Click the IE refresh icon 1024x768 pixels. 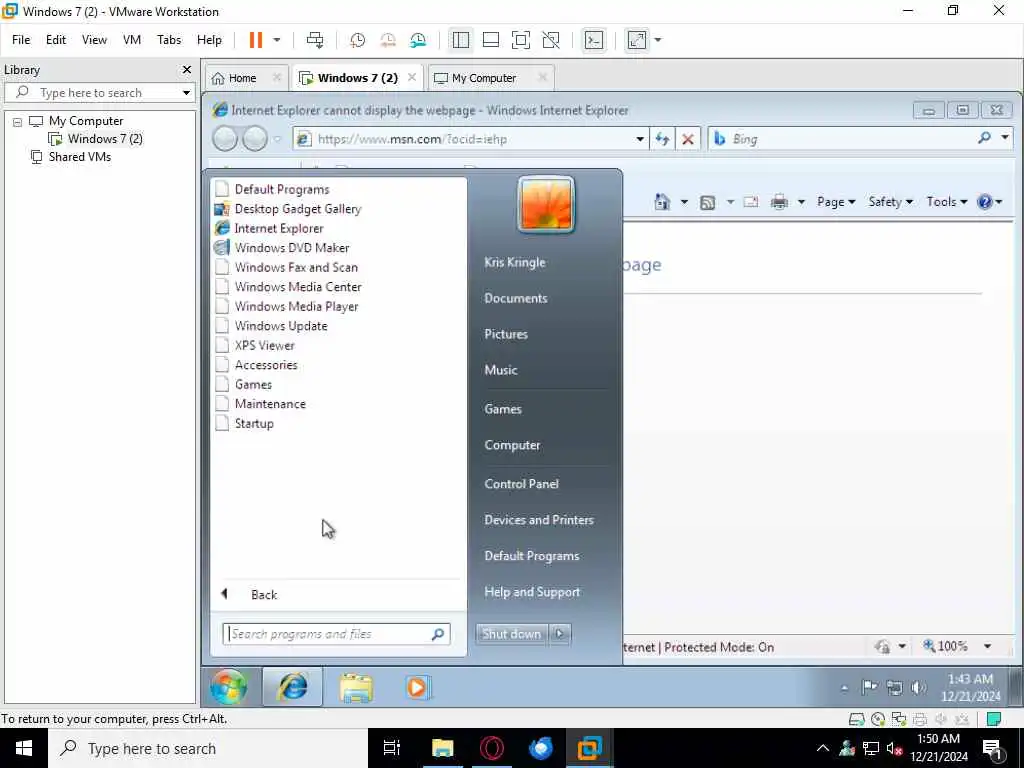tap(662, 139)
